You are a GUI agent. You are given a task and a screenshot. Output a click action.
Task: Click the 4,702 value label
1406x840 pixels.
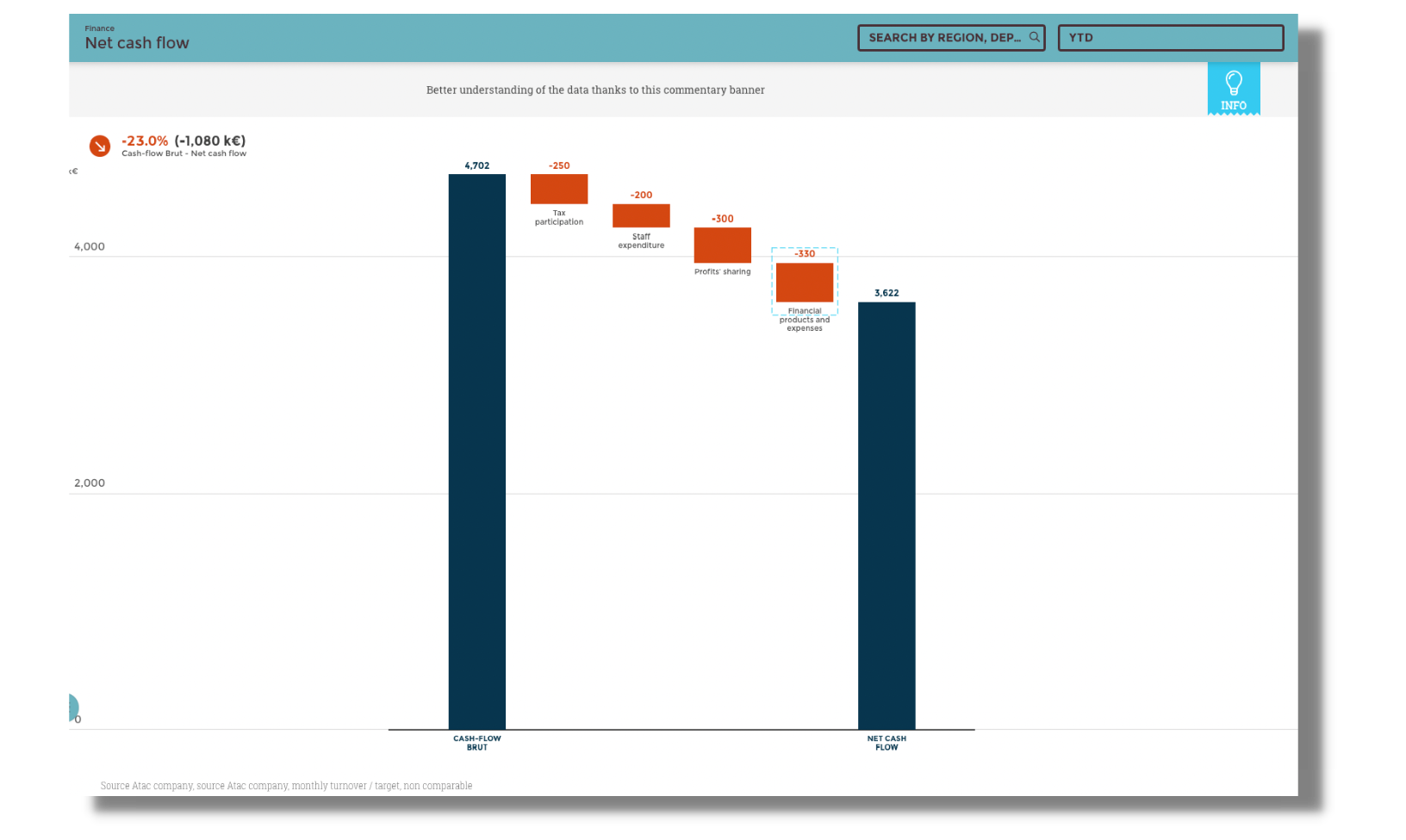[476, 165]
